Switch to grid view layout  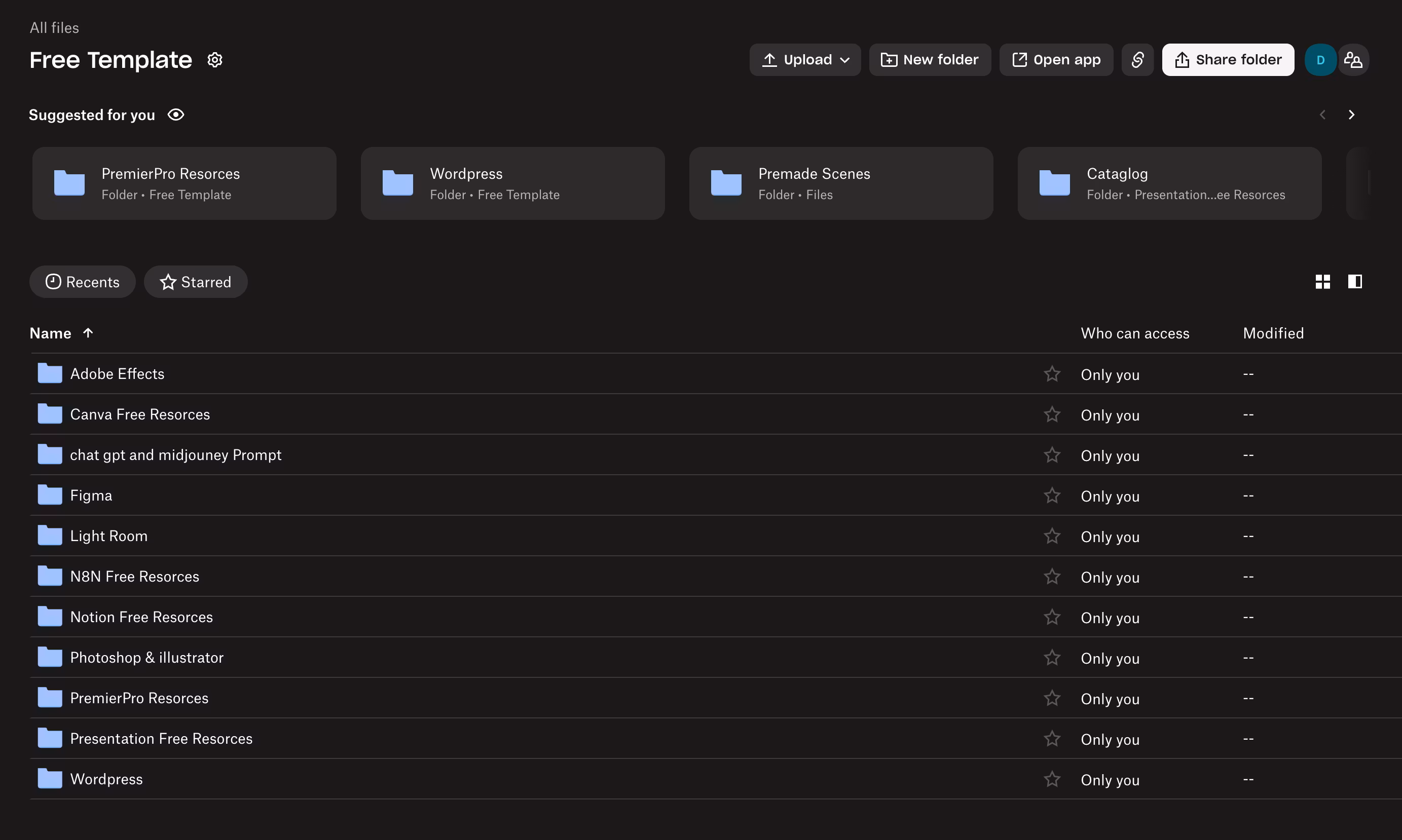tap(1322, 281)
